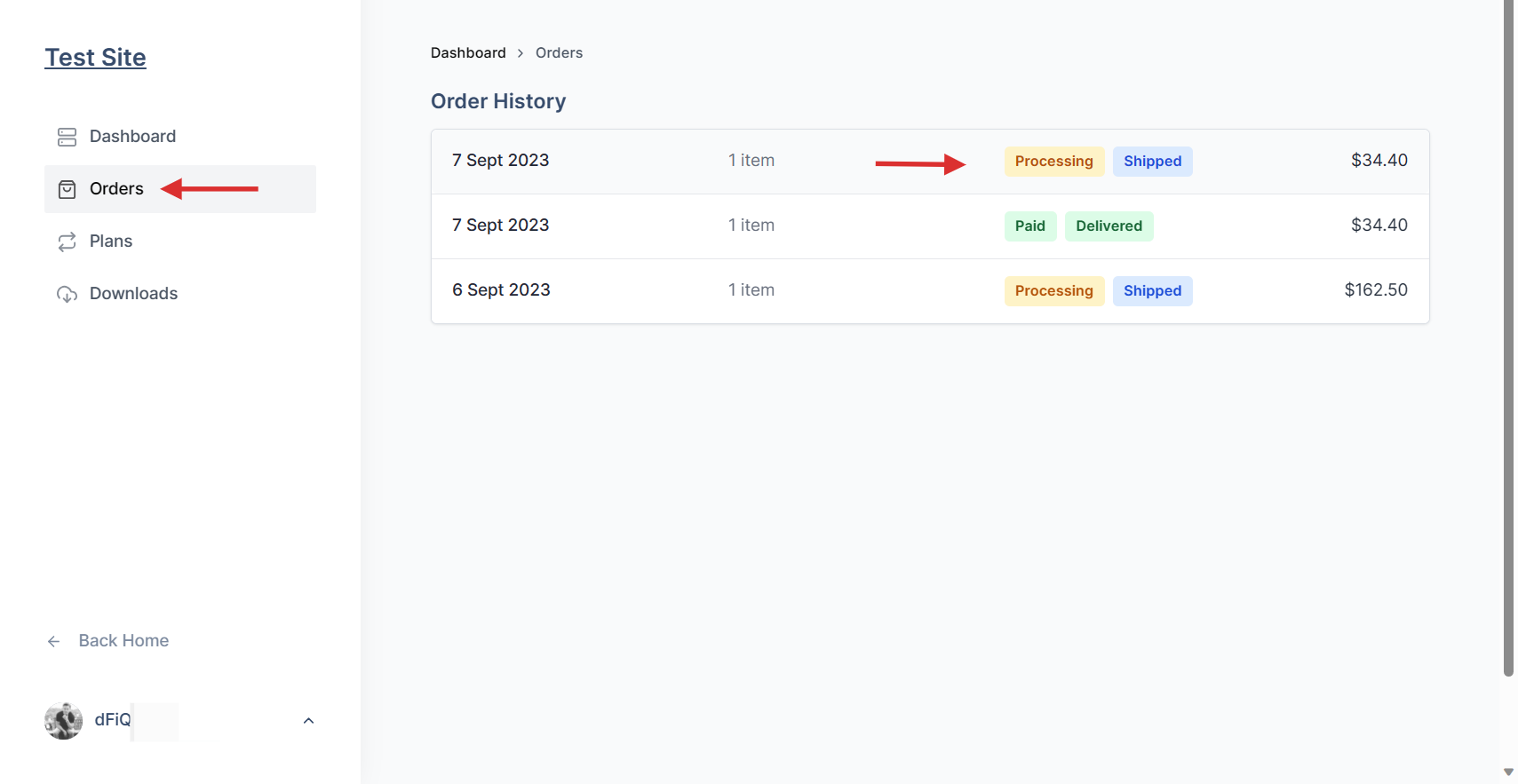Click the Plans repeat arrows icon
The width and height of the screenshot is (1518, 784).
pyautogui.click(x=67, y=242)
